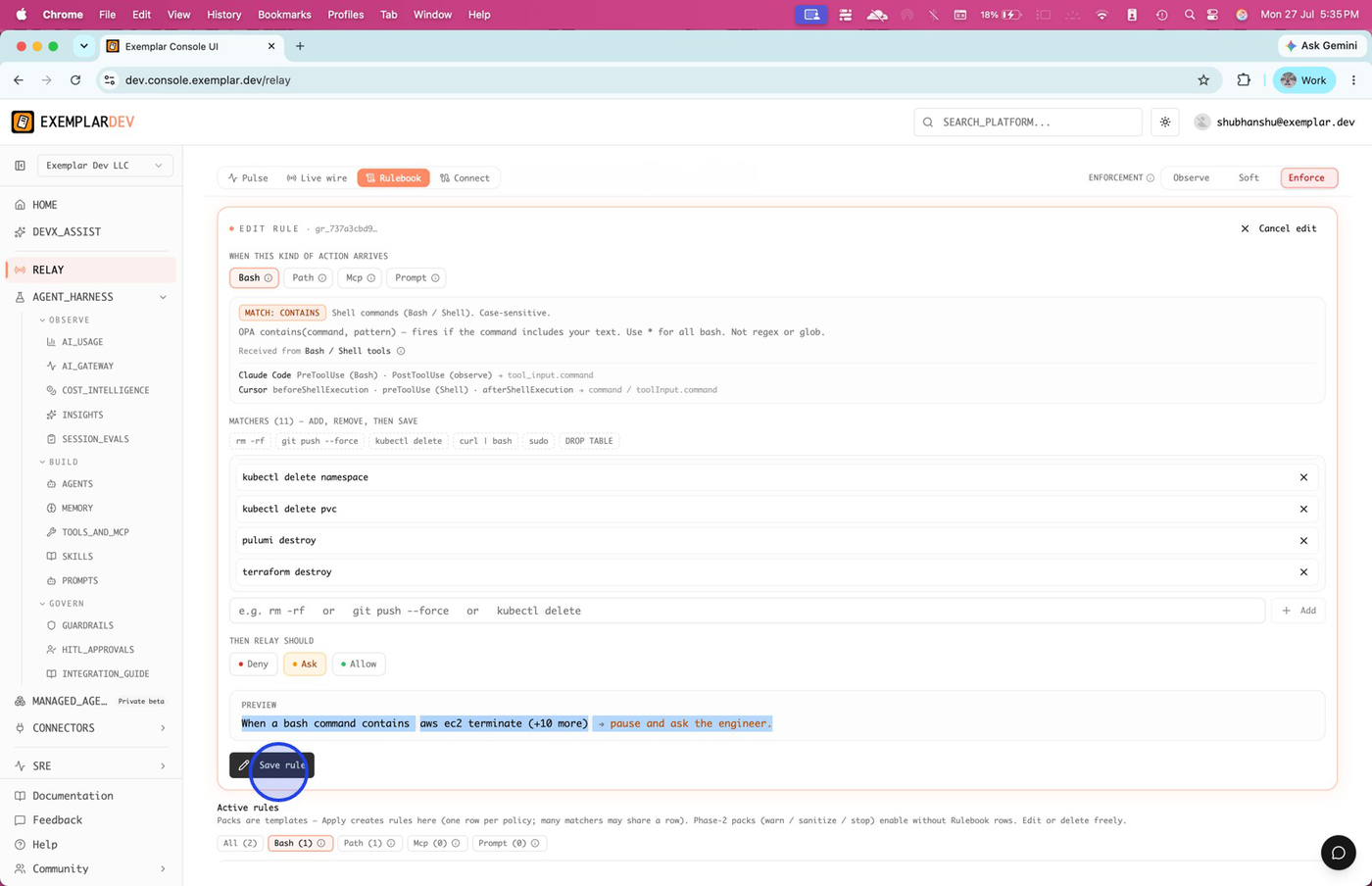Click info icon beside Bash / Shell tools
Viewport: 1372px width, 886px height.
point(401,351)
